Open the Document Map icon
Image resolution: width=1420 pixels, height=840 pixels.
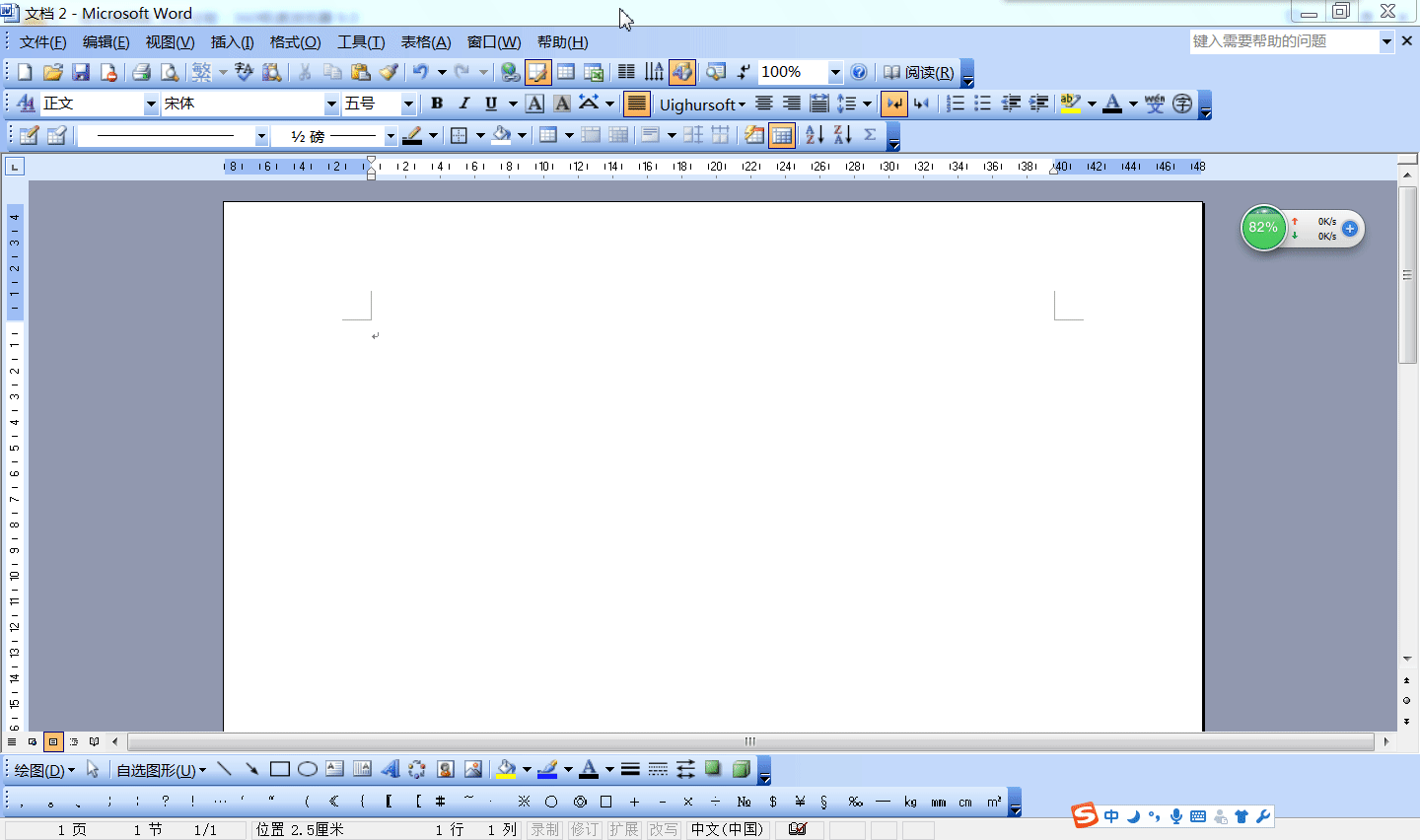point(716,72)
